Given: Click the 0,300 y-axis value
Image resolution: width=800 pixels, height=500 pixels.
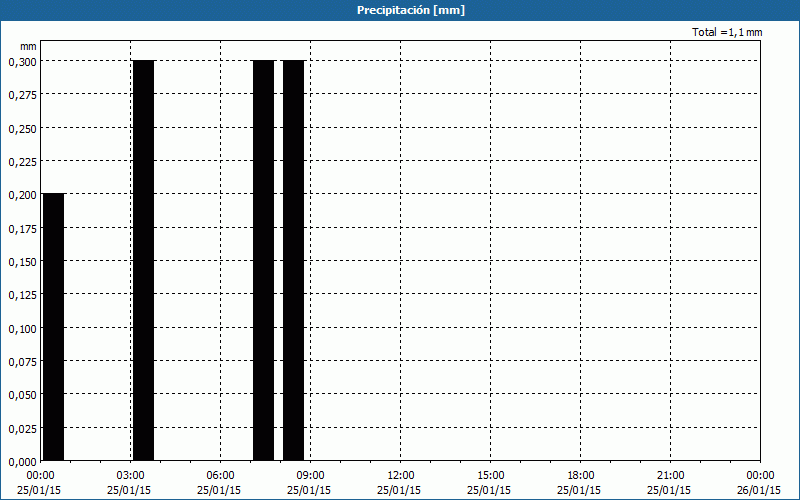Looking at the screenshot, I should [x=22, y=62].
